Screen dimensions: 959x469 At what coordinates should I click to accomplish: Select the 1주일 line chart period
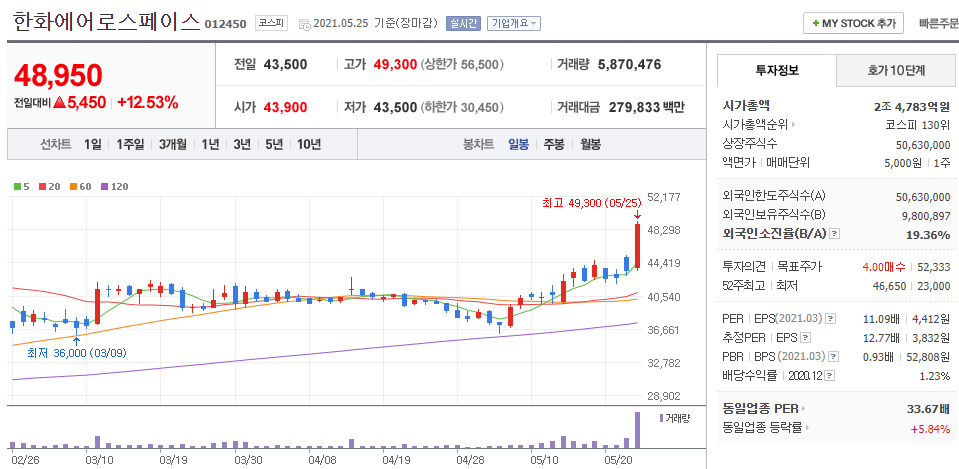tap(130, 145)
